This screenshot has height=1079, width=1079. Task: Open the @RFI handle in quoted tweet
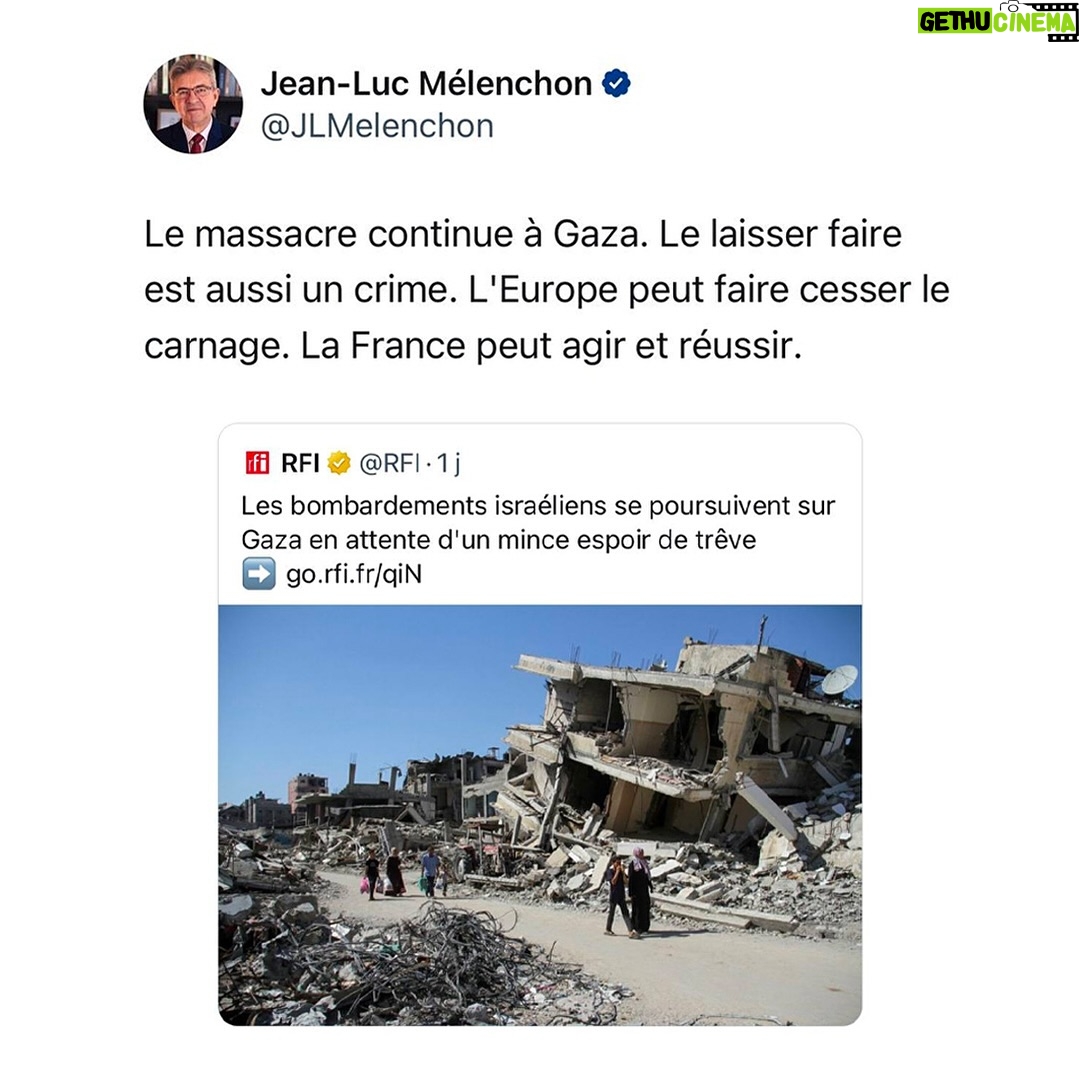(389, 464)
